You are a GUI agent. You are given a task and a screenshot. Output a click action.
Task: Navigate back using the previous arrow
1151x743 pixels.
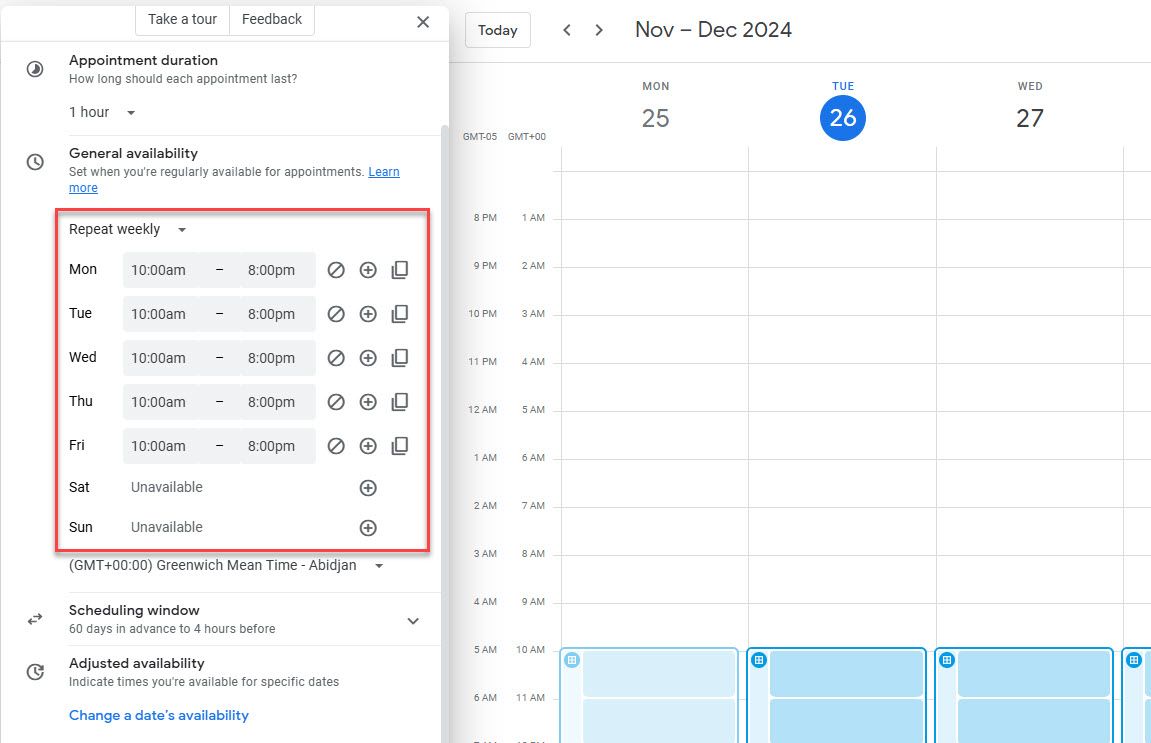point(566,29)
